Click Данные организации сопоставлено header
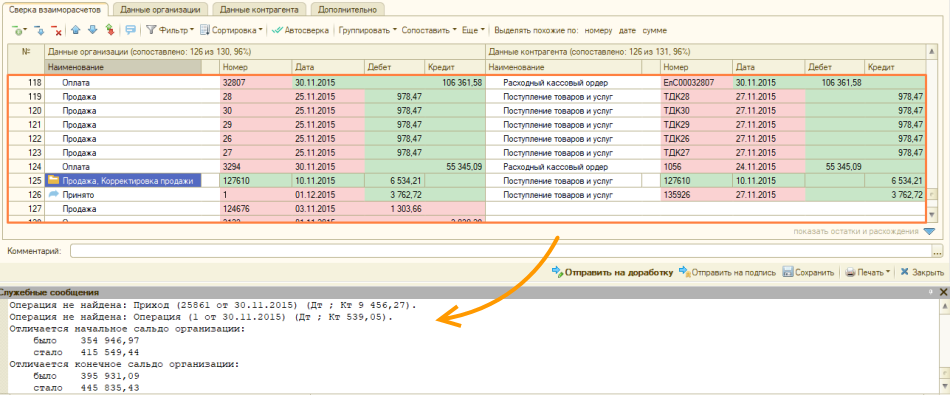The image size is (950, 395). click(265, 52)
